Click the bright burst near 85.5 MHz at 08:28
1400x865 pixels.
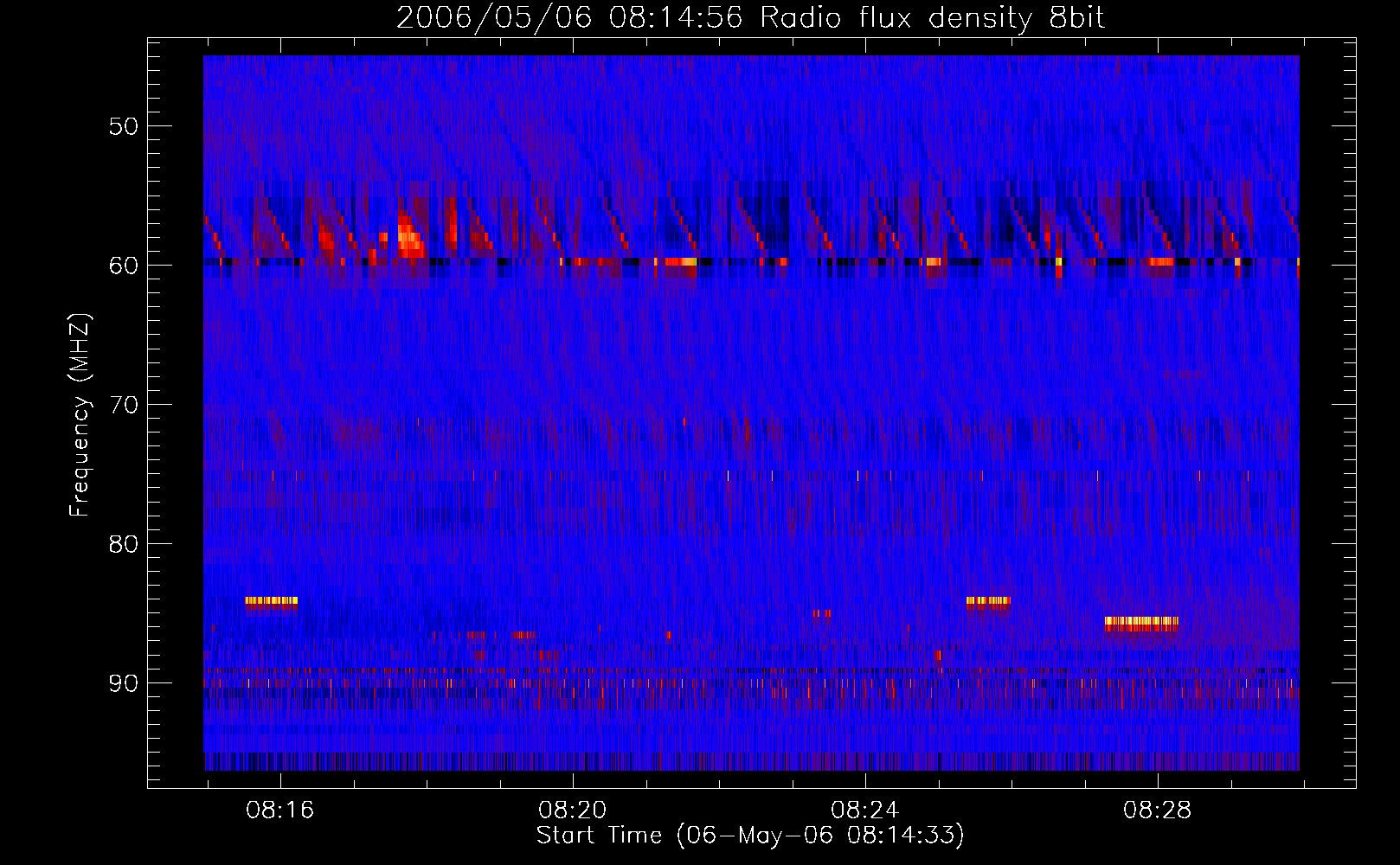click(1141, 623)
